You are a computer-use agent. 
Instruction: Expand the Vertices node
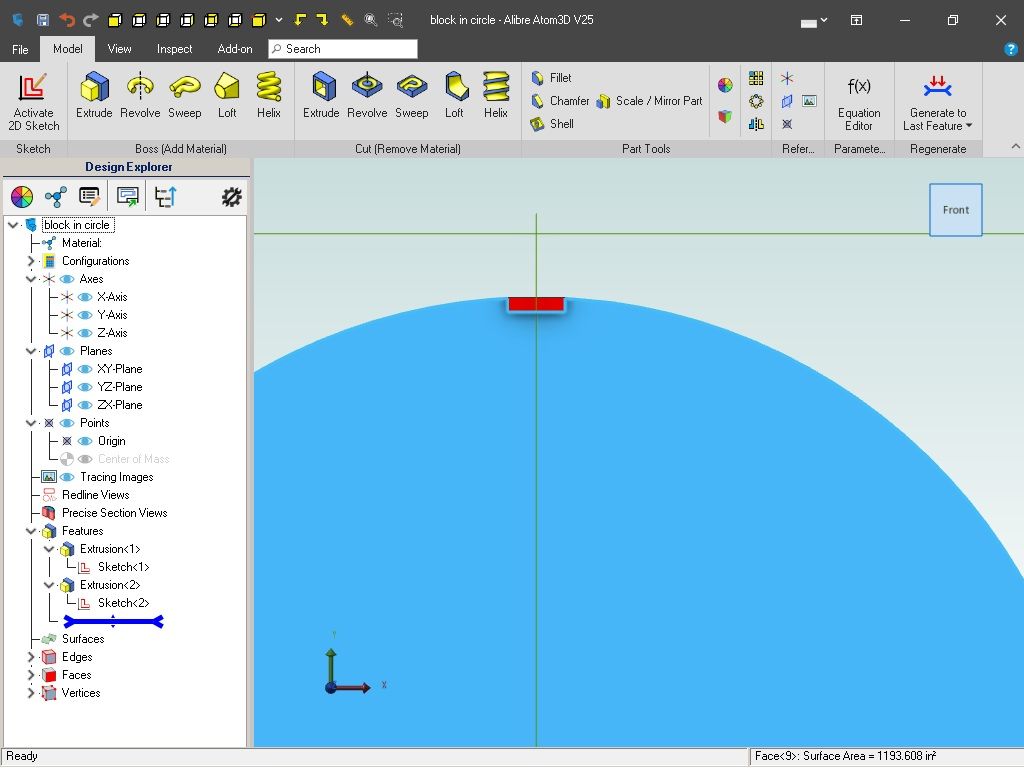(x=31, y=693)
